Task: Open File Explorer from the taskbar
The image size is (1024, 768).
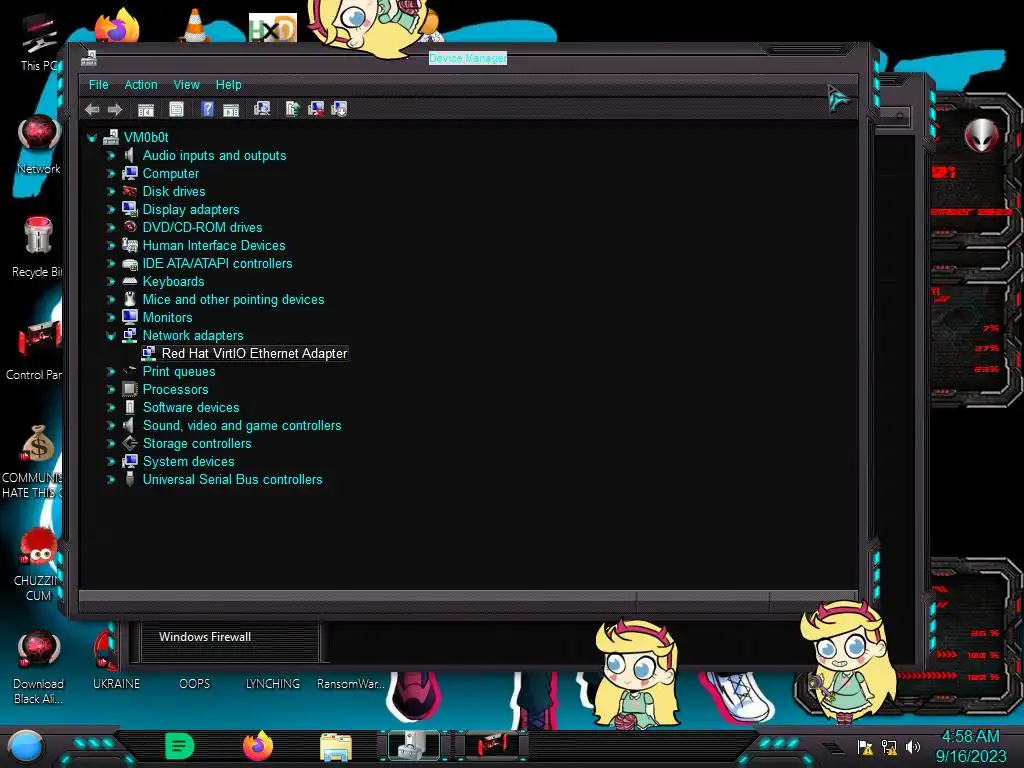Action: pyautogui.click(x=336, y=746)
